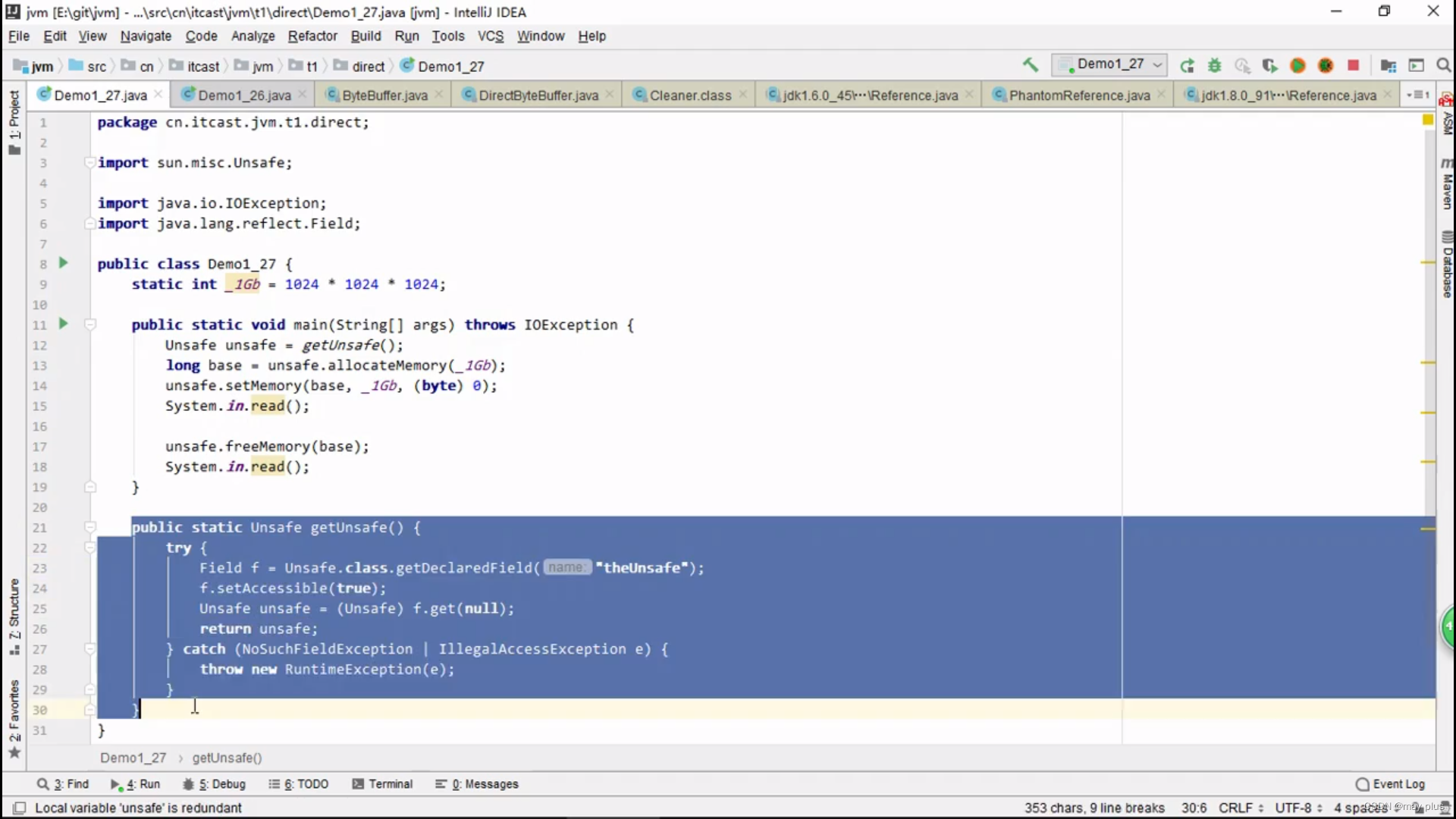Toggle the line 11 code folding arrow
The width and height of the screenshot is (1456, 819).
90,324
